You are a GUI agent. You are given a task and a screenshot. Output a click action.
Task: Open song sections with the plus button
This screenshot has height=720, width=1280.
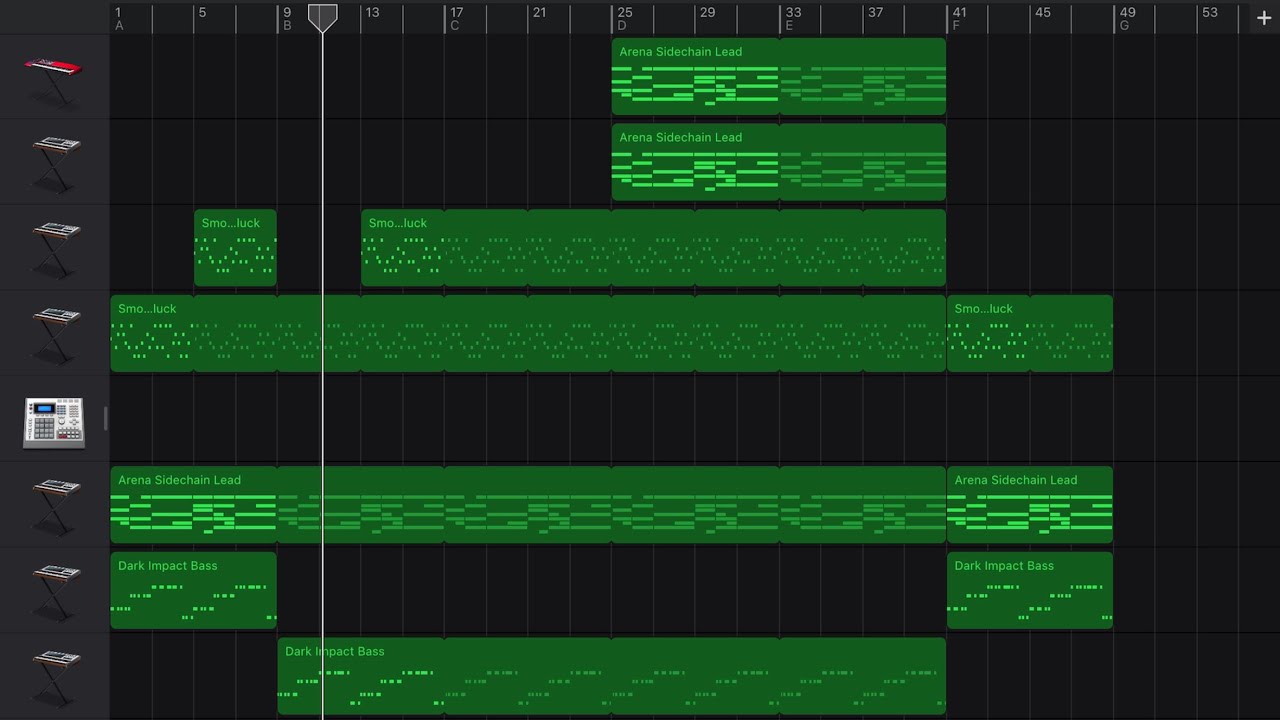tap(1264, 18)
